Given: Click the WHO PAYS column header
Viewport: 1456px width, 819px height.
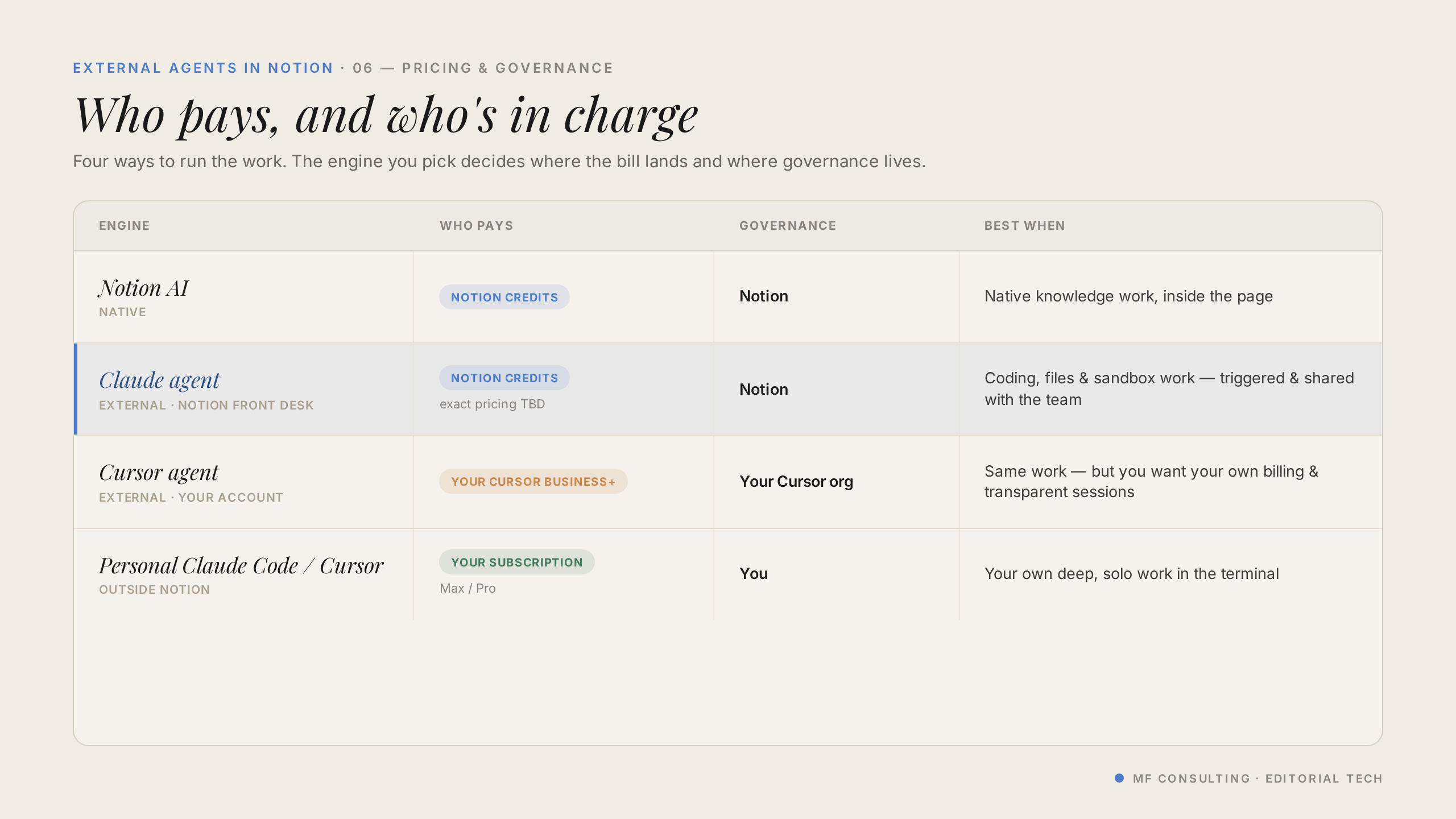Looking at the screenshot, I should 477,226.
